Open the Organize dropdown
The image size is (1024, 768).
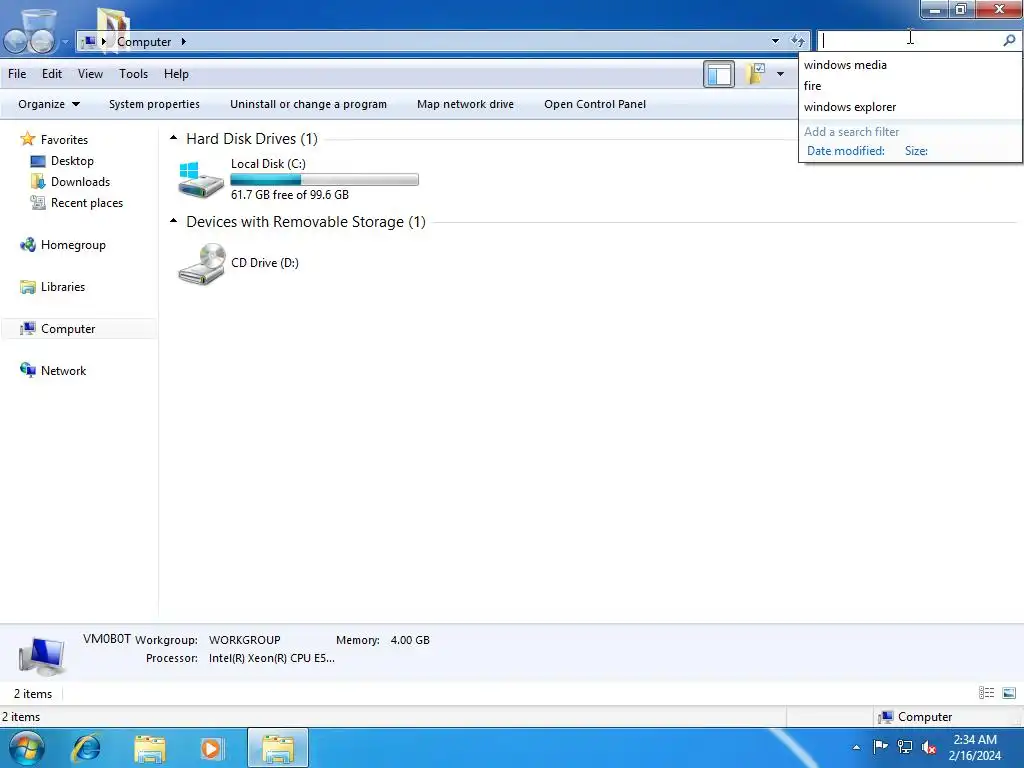[x=49, y=104]
